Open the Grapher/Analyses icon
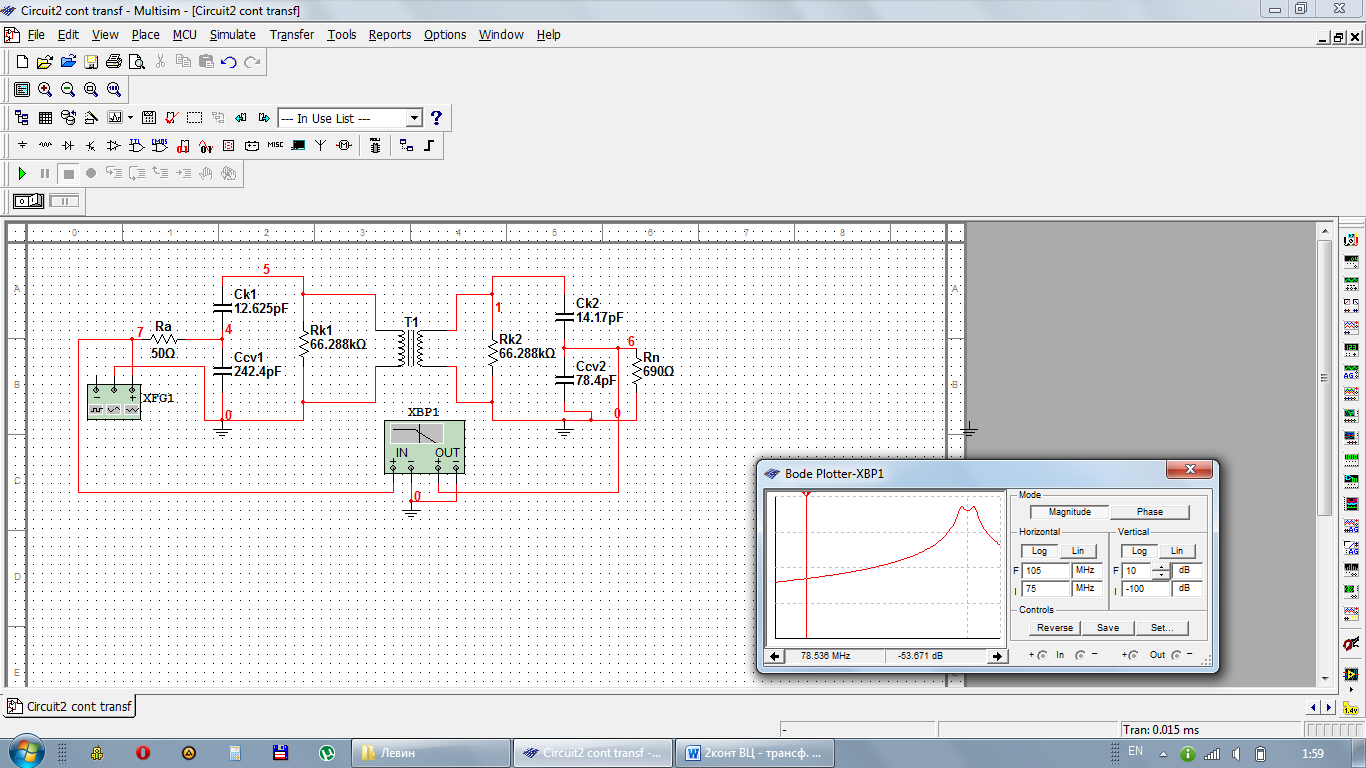Viewport: 1366px width, 768px height. coord(114,118)
